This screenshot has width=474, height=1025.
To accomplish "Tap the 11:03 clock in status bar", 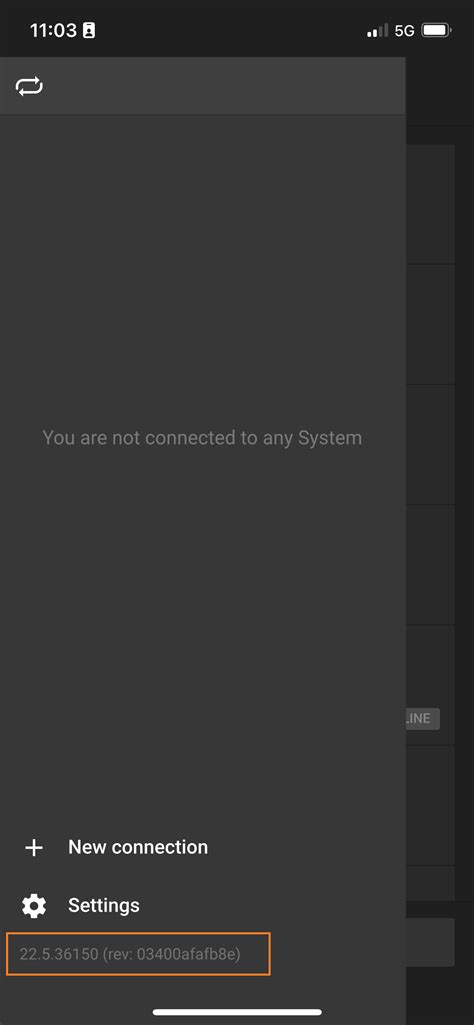I will point(53,30).
